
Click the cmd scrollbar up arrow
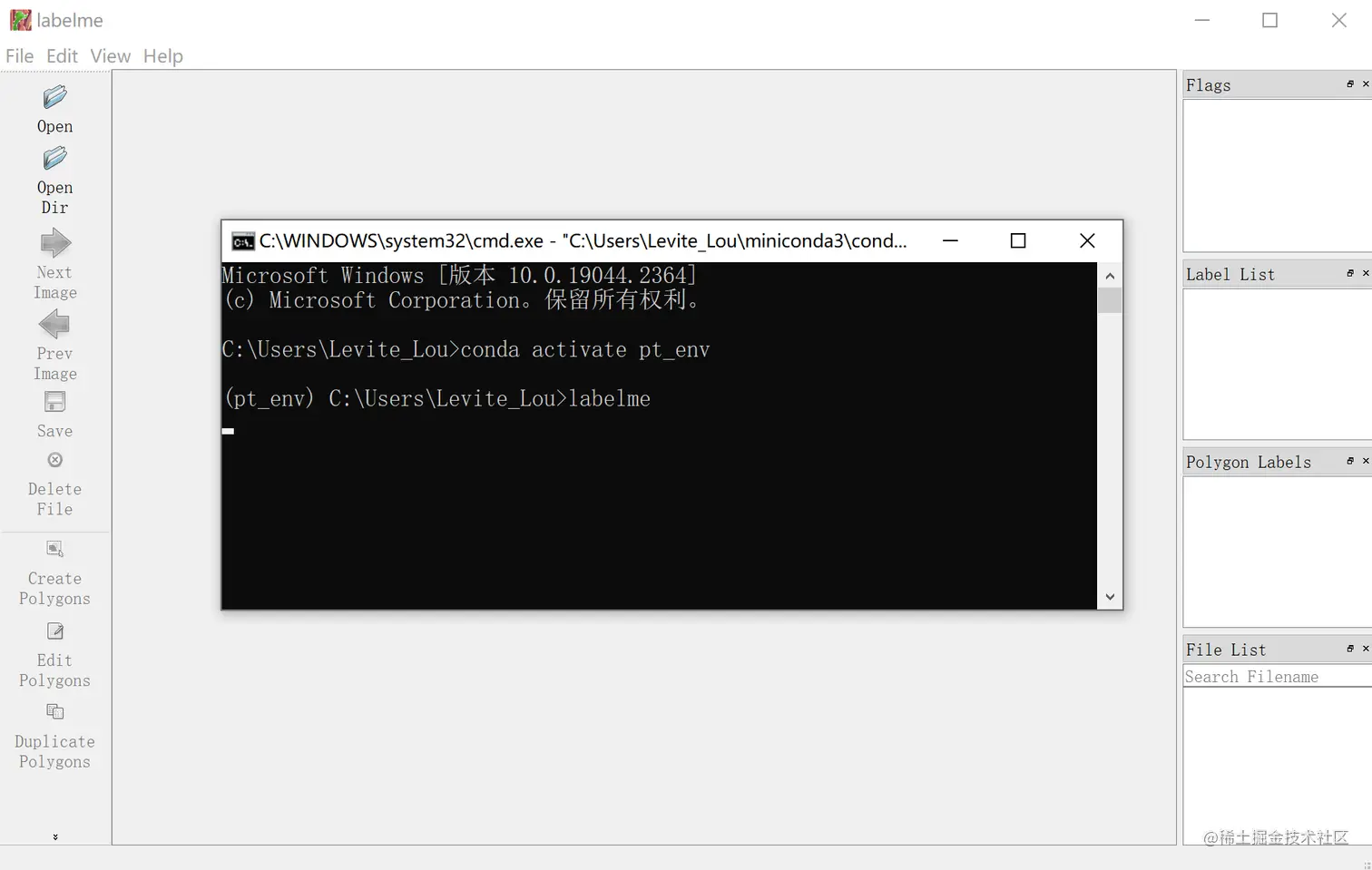point(1110,275)
